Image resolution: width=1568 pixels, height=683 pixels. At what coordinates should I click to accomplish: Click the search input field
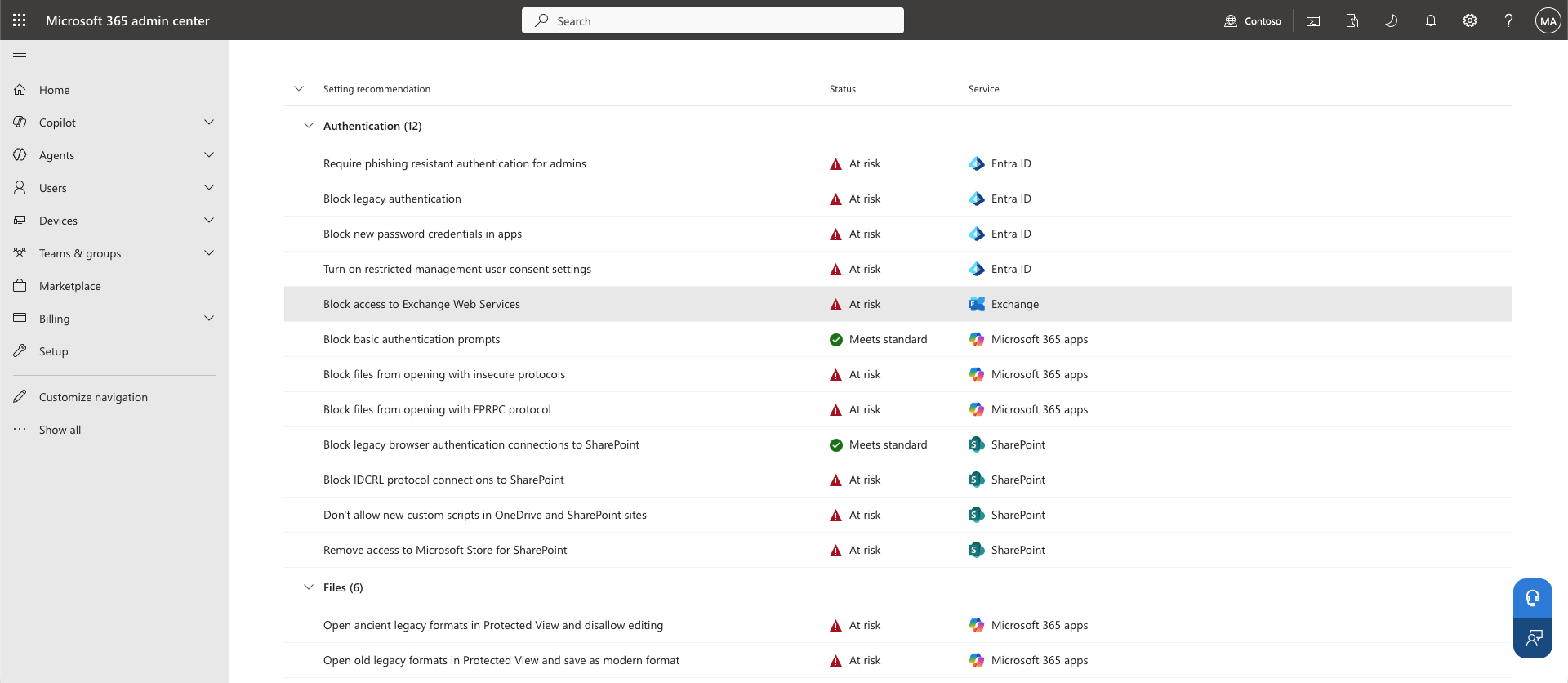pyautogui.click(x=712, y=20)
